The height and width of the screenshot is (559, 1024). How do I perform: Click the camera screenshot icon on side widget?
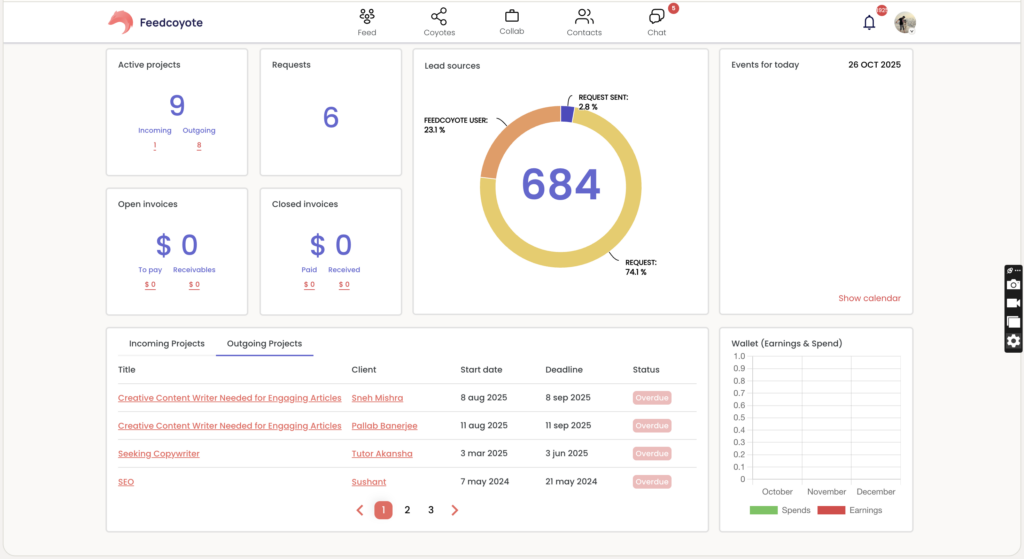click(1013, 285)
